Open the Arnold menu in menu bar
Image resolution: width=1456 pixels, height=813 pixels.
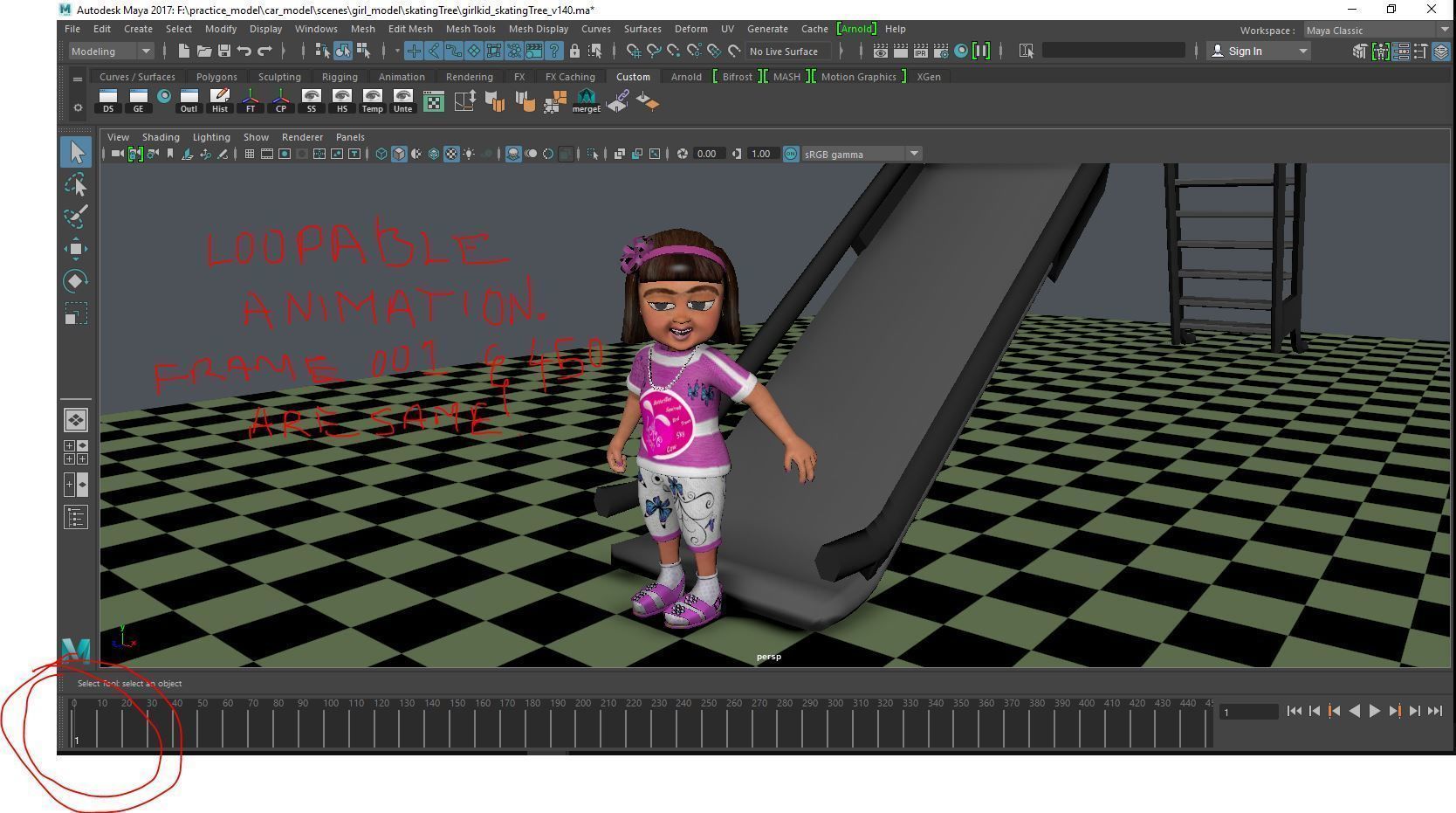coord(855,29)
